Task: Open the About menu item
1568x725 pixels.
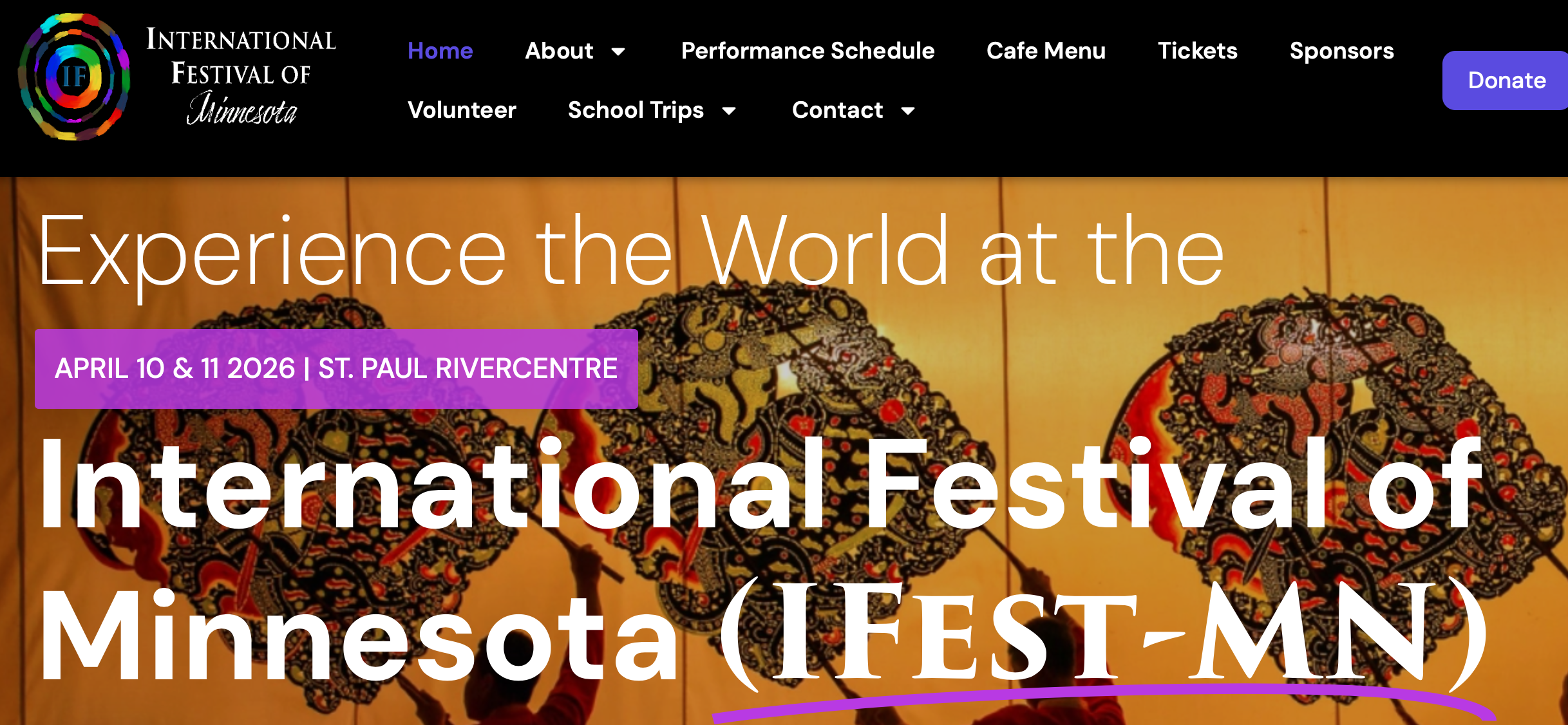Action: (x=559, y=51)
